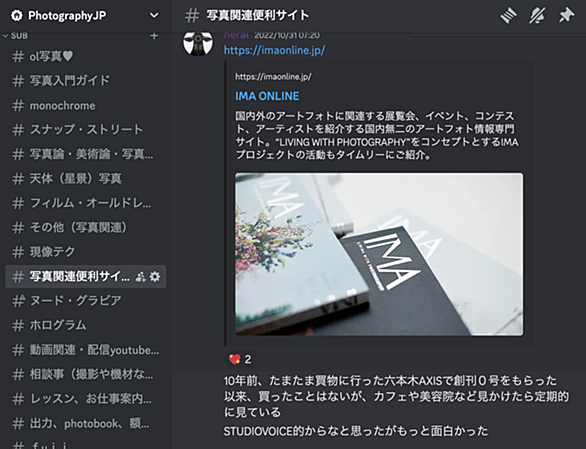Image resolution: width=586 pixels, height=449 pixels.
Task: Add a channel to SUB category
Action: (x=154, y=36)
